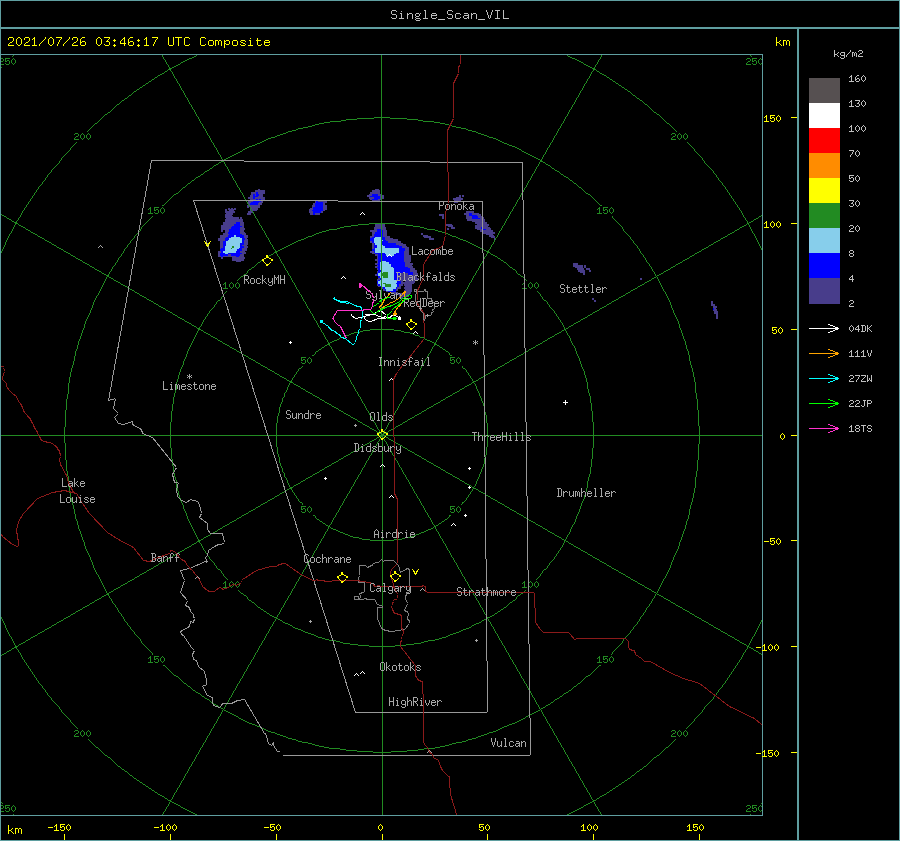Select the red 70-100 legend swatch
Viewport: 900px width, 841px height.
click(x=824, y=141)
